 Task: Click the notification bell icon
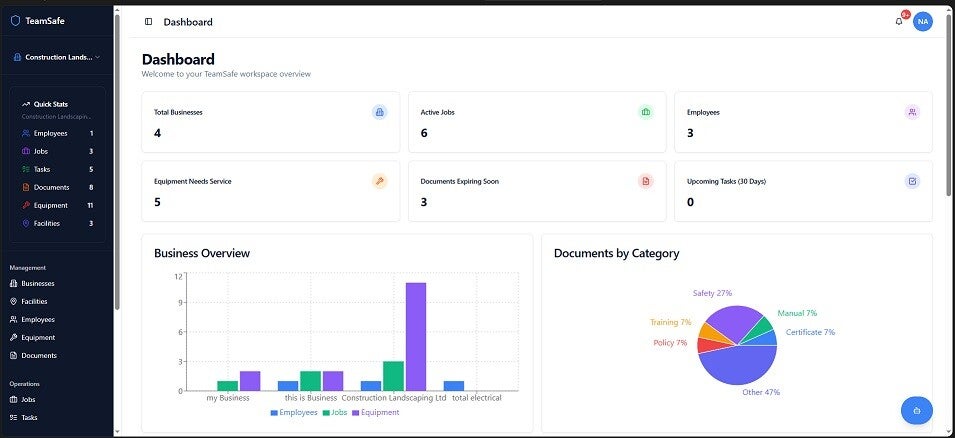[898, 22]
